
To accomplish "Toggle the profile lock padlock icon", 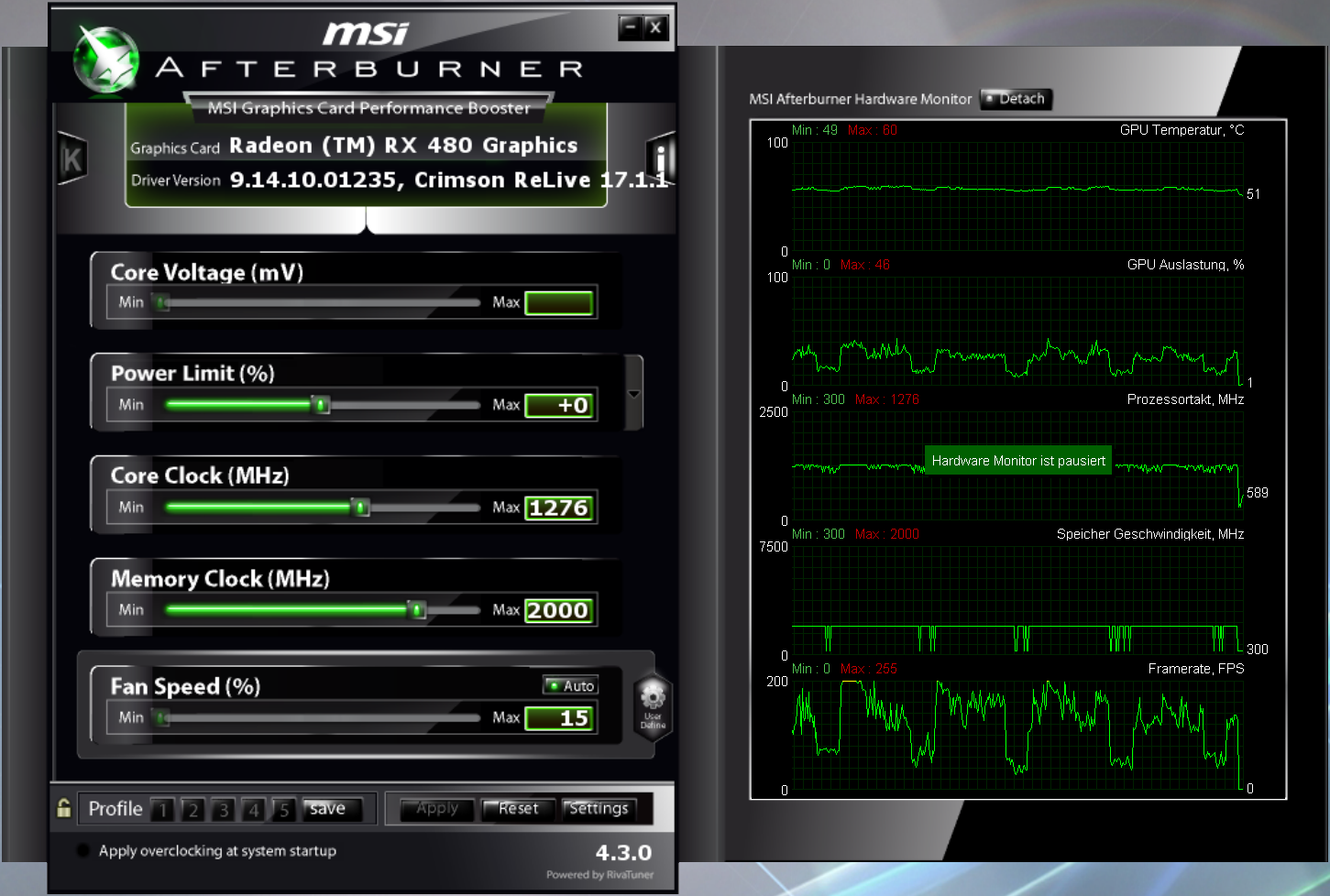I will 63,808.
